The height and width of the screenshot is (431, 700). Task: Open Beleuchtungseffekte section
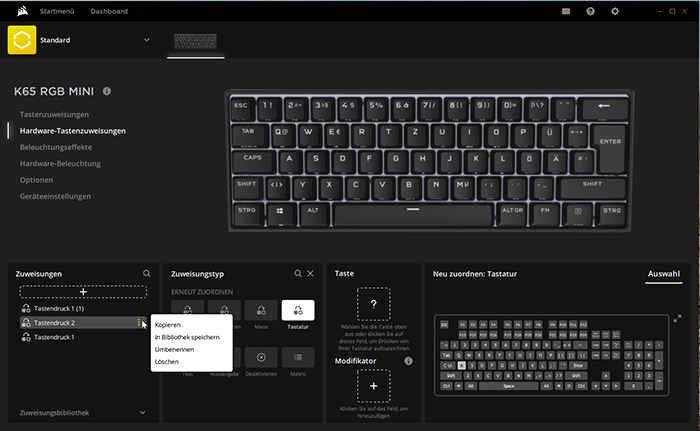(x=56, y=147)
